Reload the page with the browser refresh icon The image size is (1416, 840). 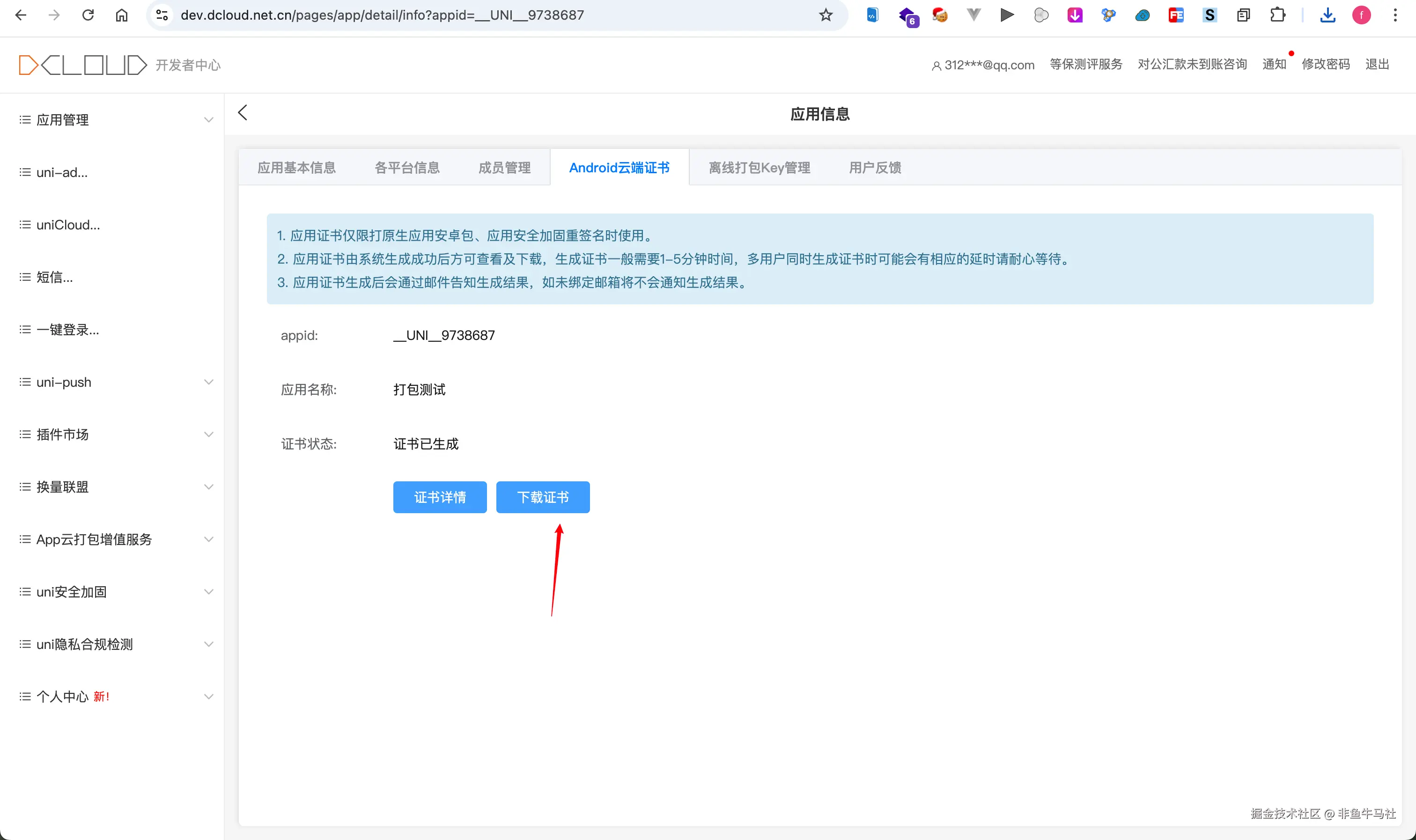click(88, 15)
